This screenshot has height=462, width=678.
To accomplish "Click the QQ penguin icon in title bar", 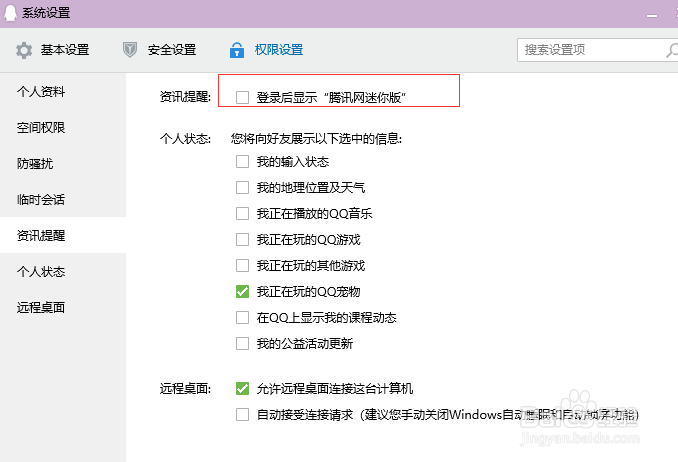I will pyautogui.click(x=10, y=12).
